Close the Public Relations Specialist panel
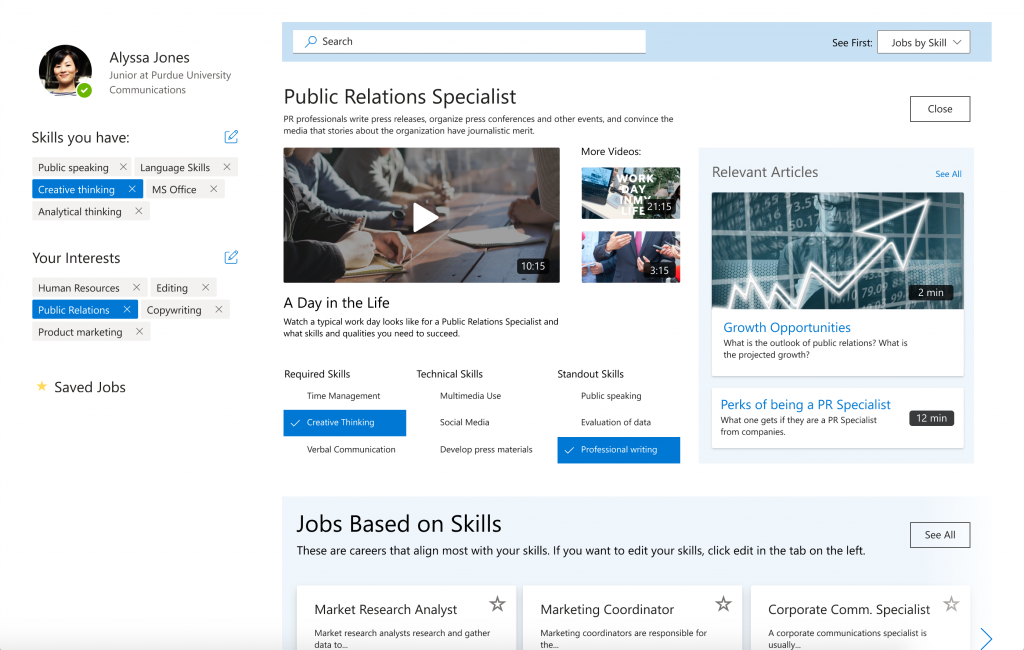The image size is (1024, 650). [x=939, y=109]
